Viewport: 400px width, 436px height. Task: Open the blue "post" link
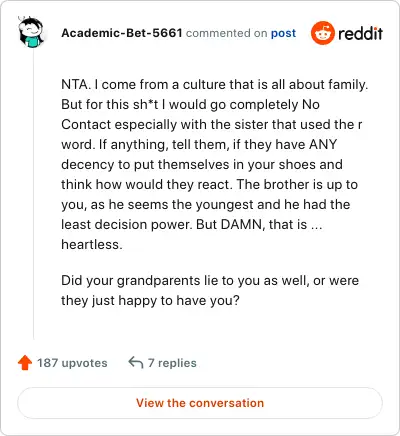(283, 33)
